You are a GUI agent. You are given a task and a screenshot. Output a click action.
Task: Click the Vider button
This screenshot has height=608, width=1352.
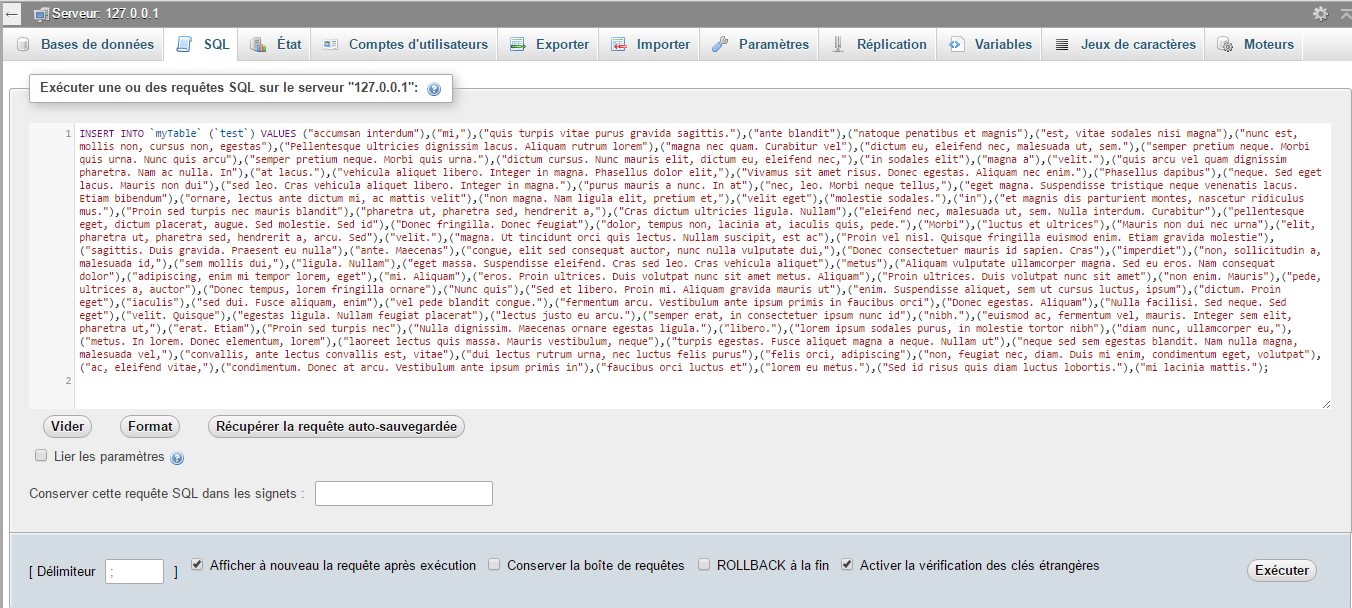(x=67, y=427)
